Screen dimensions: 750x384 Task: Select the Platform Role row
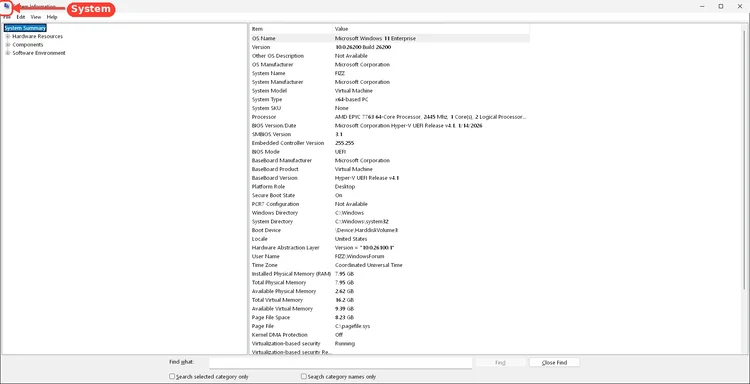pyautogui.click(x=390, y=187)
